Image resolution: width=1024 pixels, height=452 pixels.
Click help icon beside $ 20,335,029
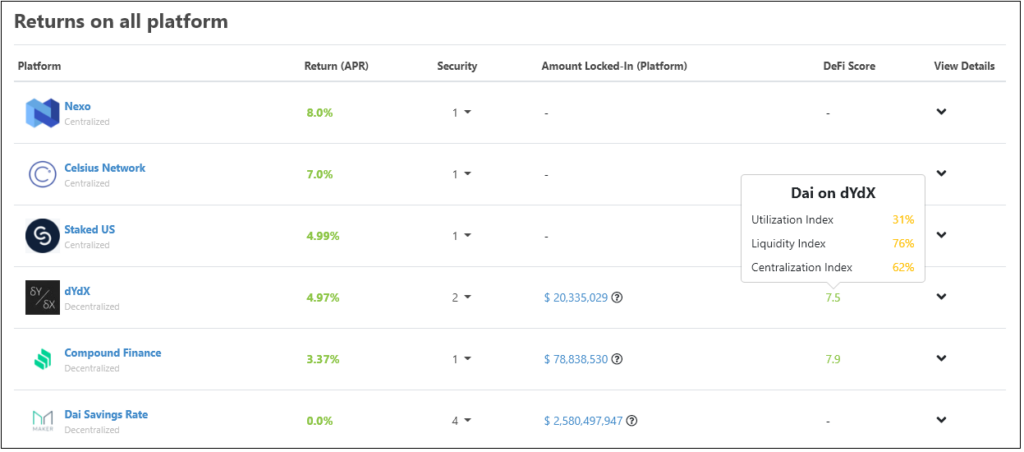tap(616, 297)
